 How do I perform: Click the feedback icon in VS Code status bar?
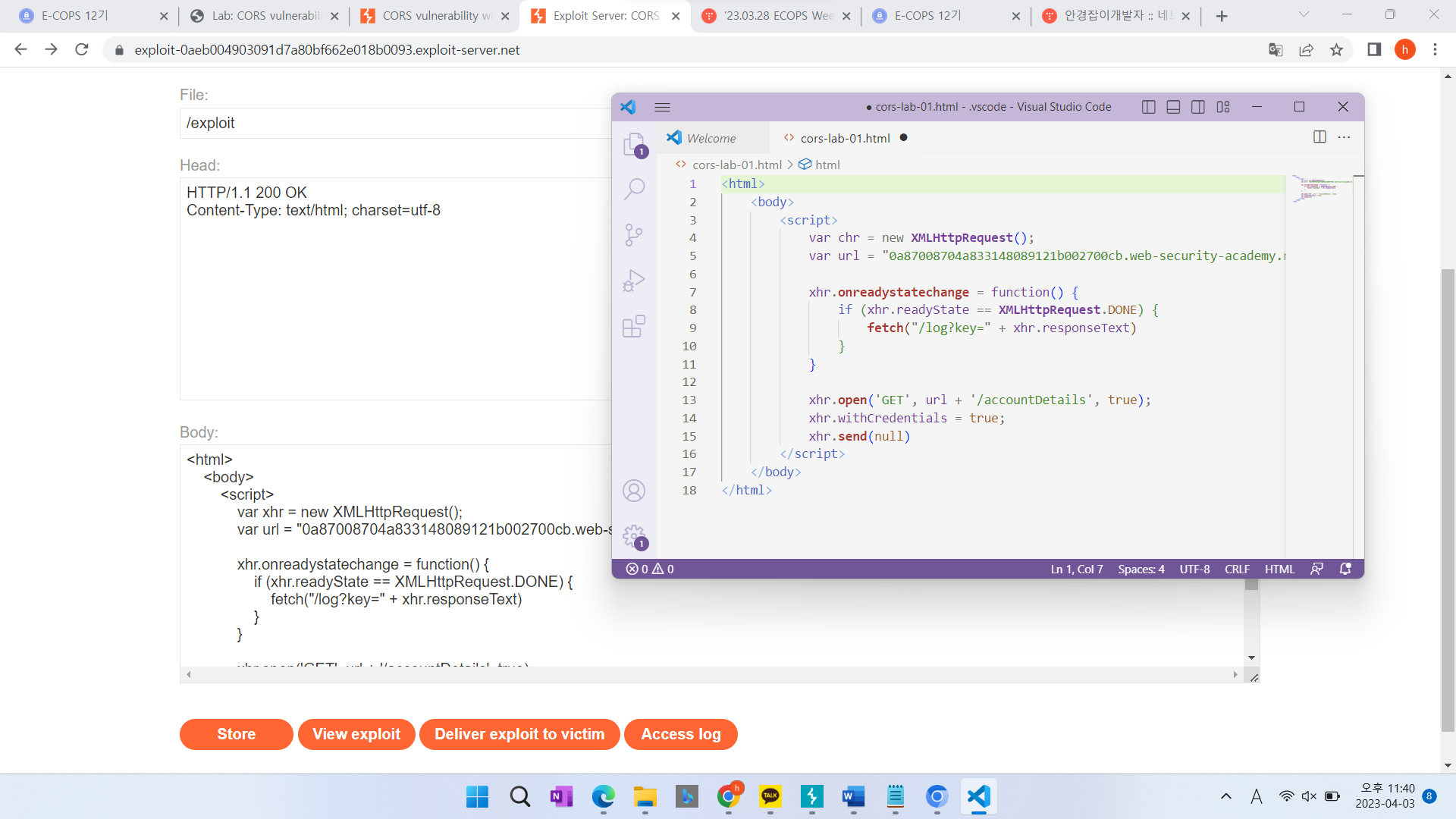point(1317,569)
